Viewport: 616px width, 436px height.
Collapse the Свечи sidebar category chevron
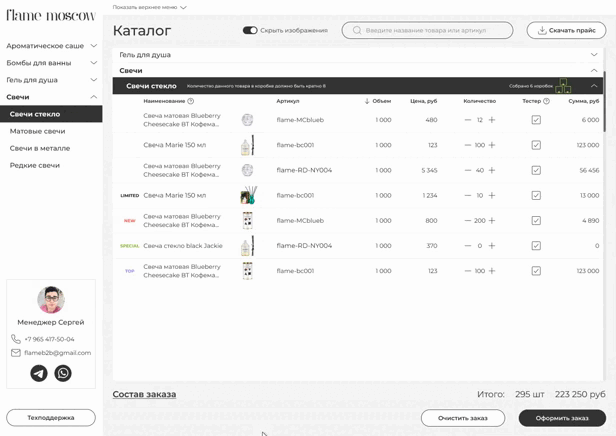click(x=94, y=97)
